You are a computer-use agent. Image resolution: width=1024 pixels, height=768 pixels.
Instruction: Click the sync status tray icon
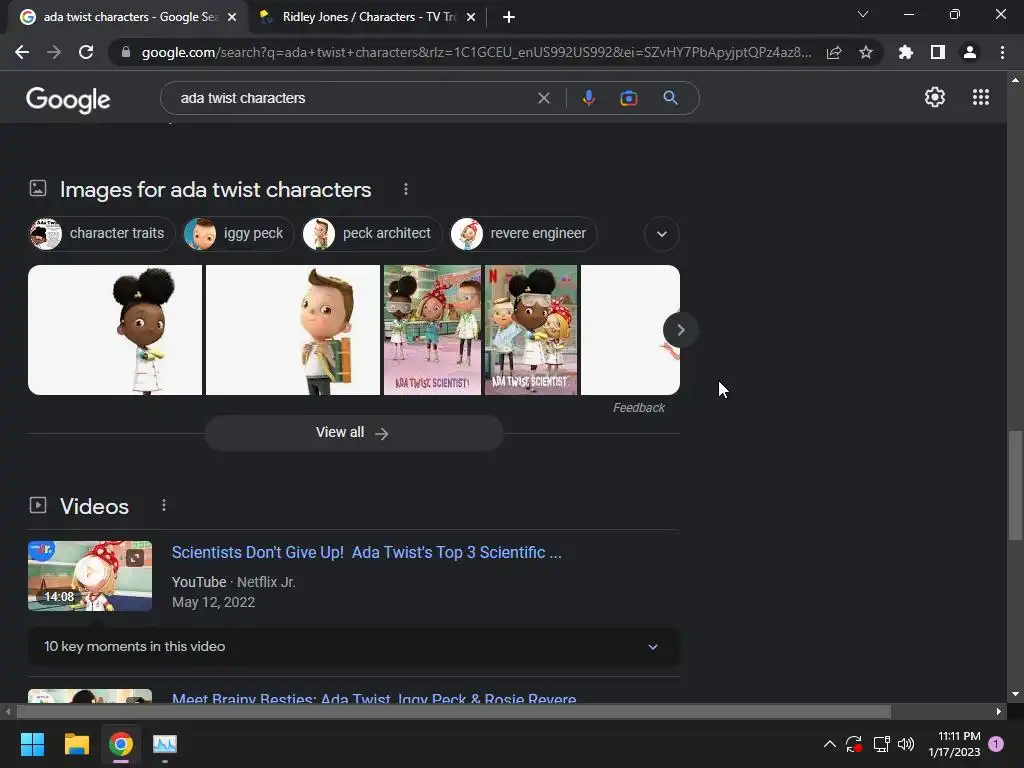(854, 744)
